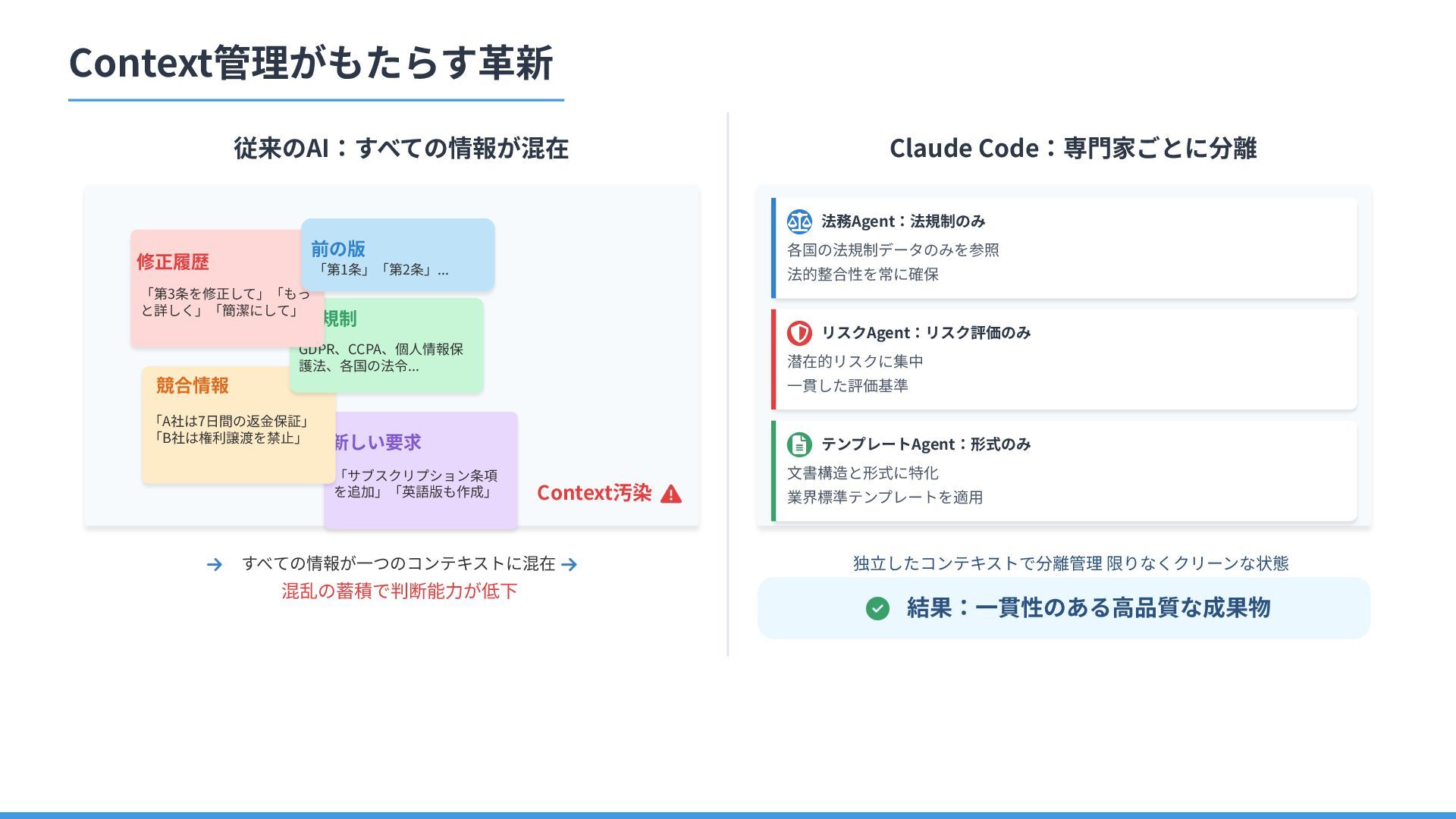Click the リスクAgent：リスク評価のみ heading
The width and height of the screenshot is (1456, 819).
[926, 333]
